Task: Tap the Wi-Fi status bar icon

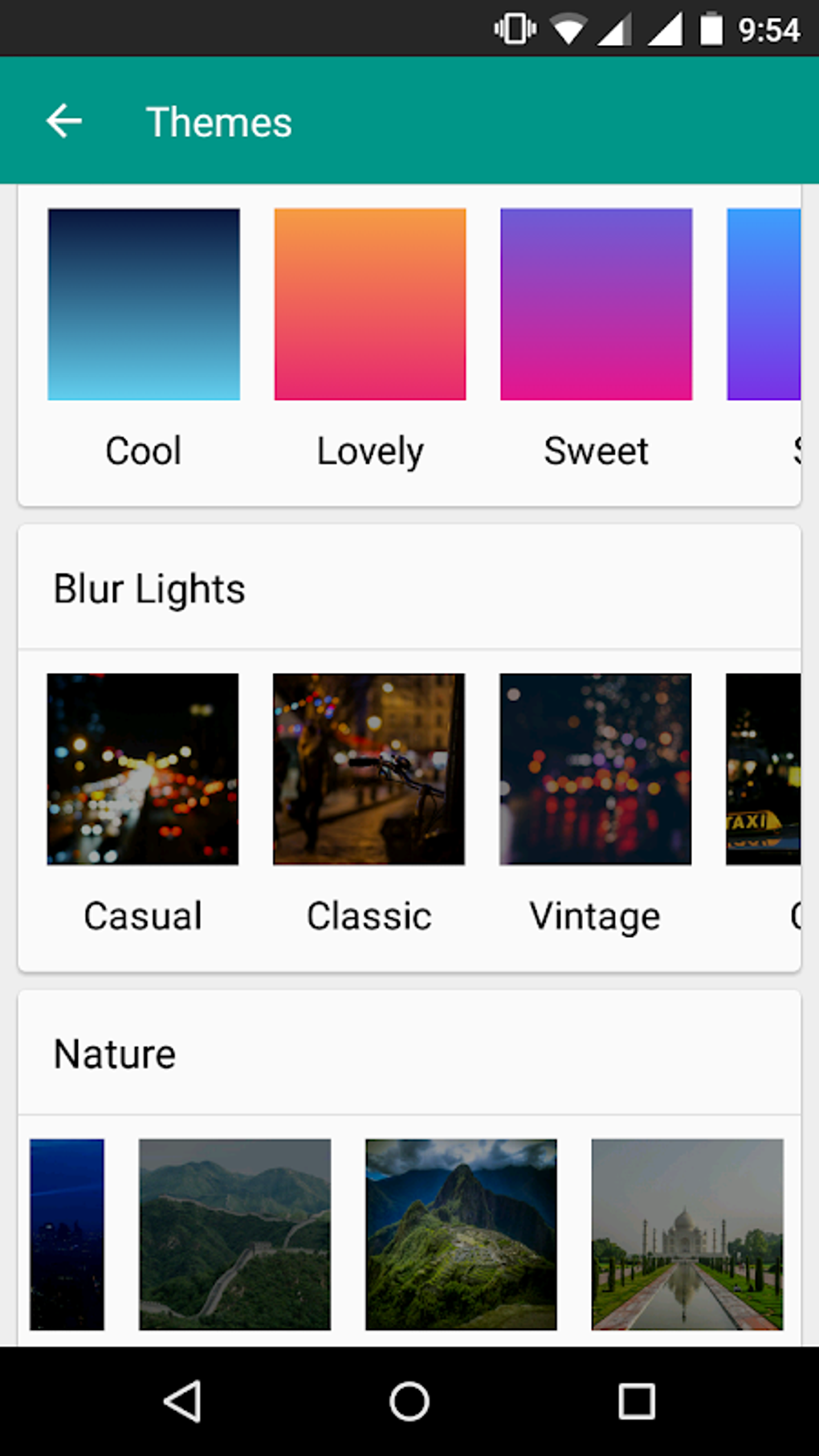Action: coord(568,30)
